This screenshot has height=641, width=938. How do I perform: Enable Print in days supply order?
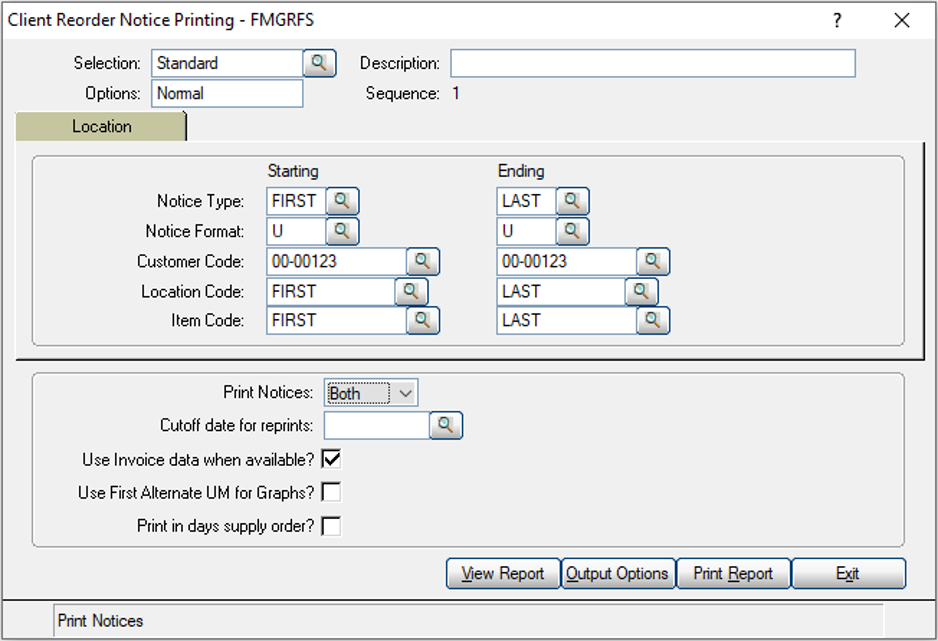tap(331, 526)
